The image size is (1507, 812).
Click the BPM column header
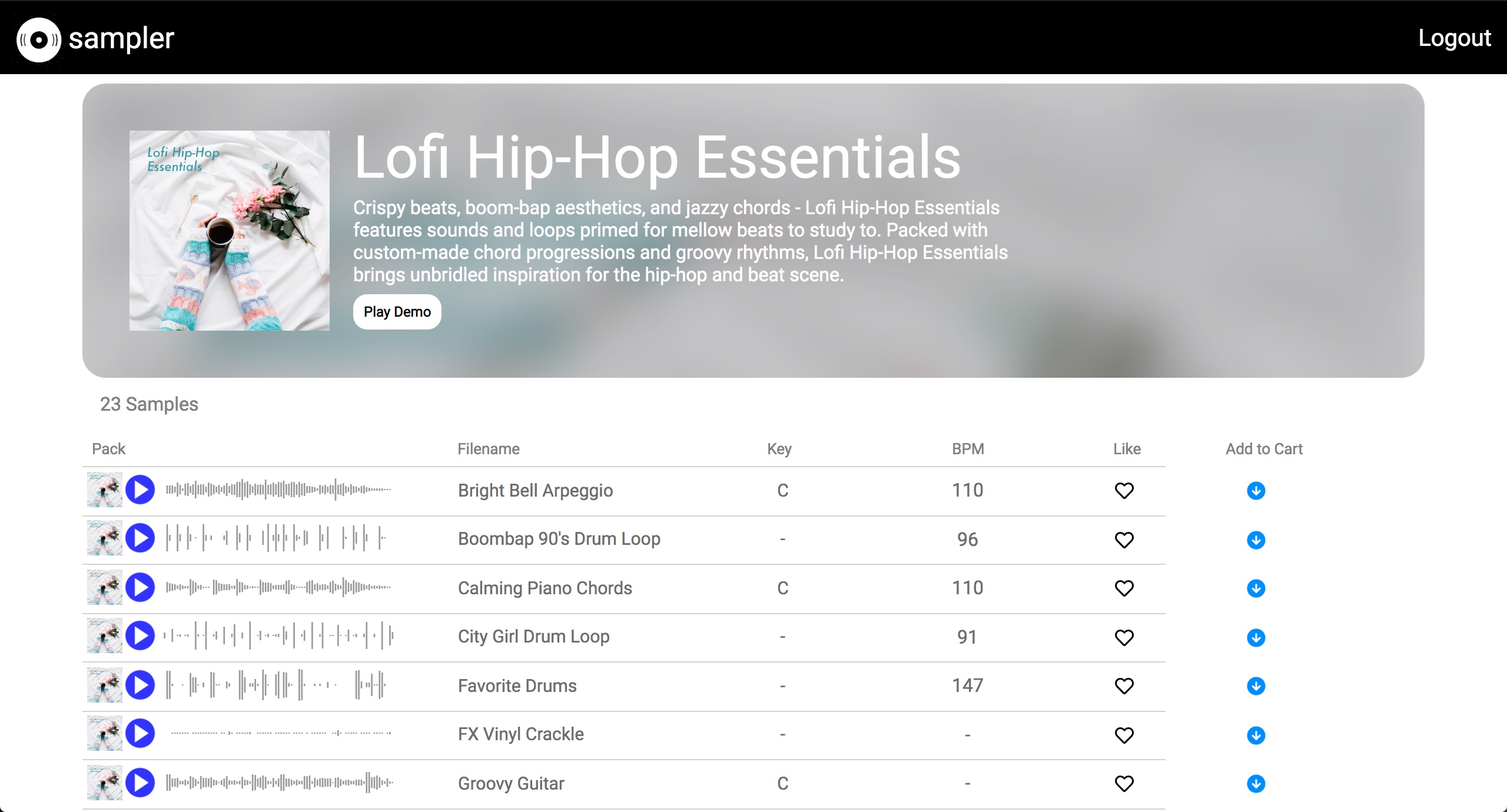pos(968,449)
